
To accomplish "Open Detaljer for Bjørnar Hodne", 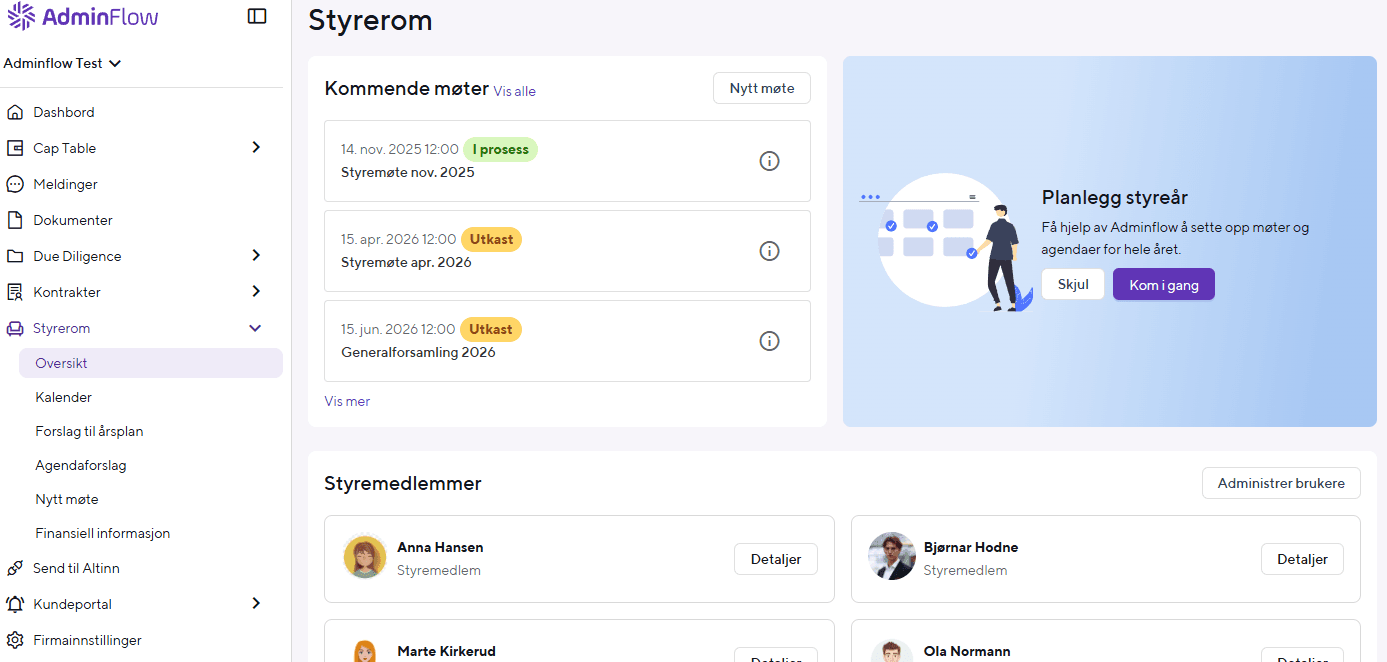I will pyautogui.click(x=1302, y=559).
